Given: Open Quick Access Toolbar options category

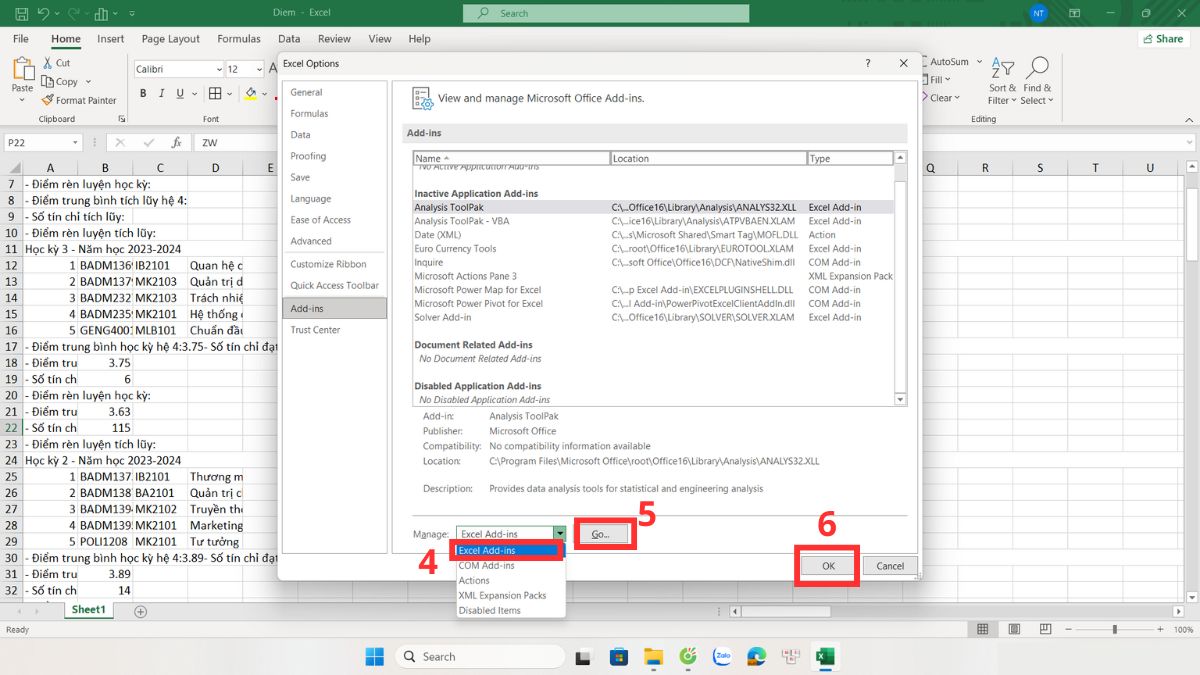Looking at the screenshot, I should 334,285.
